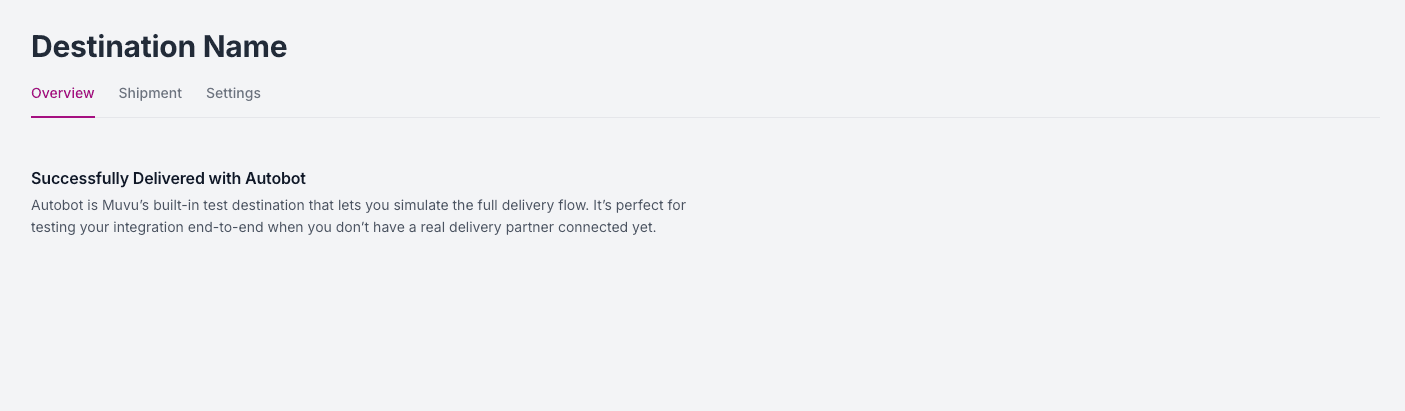Image resolution: width=1405 pixels, height=411 pixels.
Task: Click the phrase "full delivery flow"
Action: tap(542, 205)
